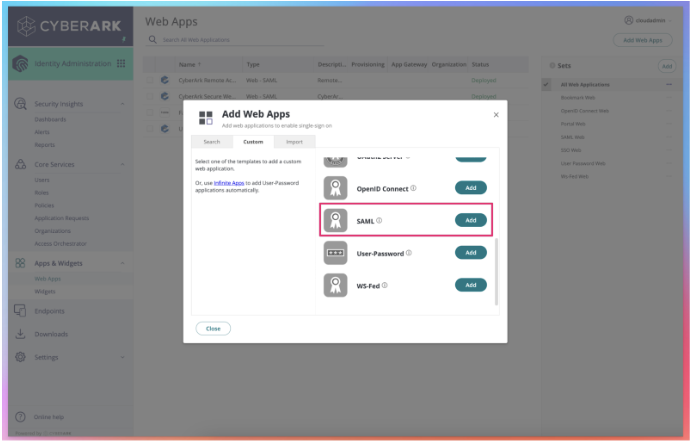The width and height of the screenshot is (692, 444).
Task: Collapse the Apps & Widgets section
Action: point(122,263)
